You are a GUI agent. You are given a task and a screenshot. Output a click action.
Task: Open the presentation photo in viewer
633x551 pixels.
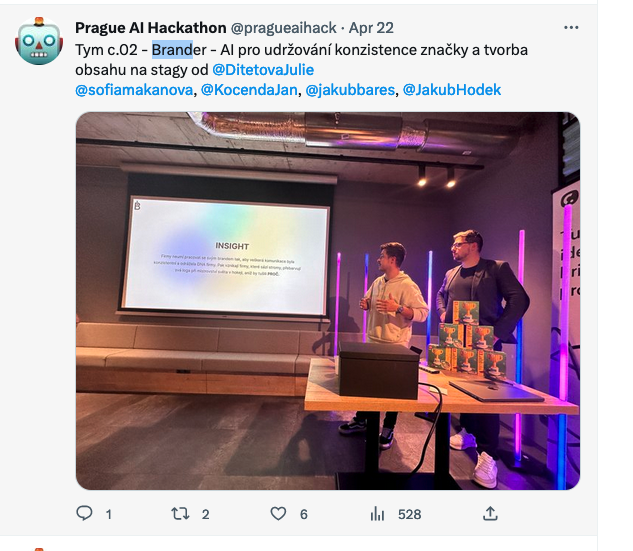(328, 301)
